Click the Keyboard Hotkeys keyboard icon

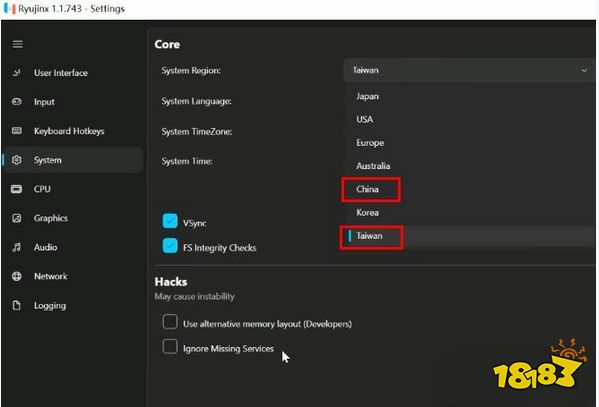coord(16,131)
